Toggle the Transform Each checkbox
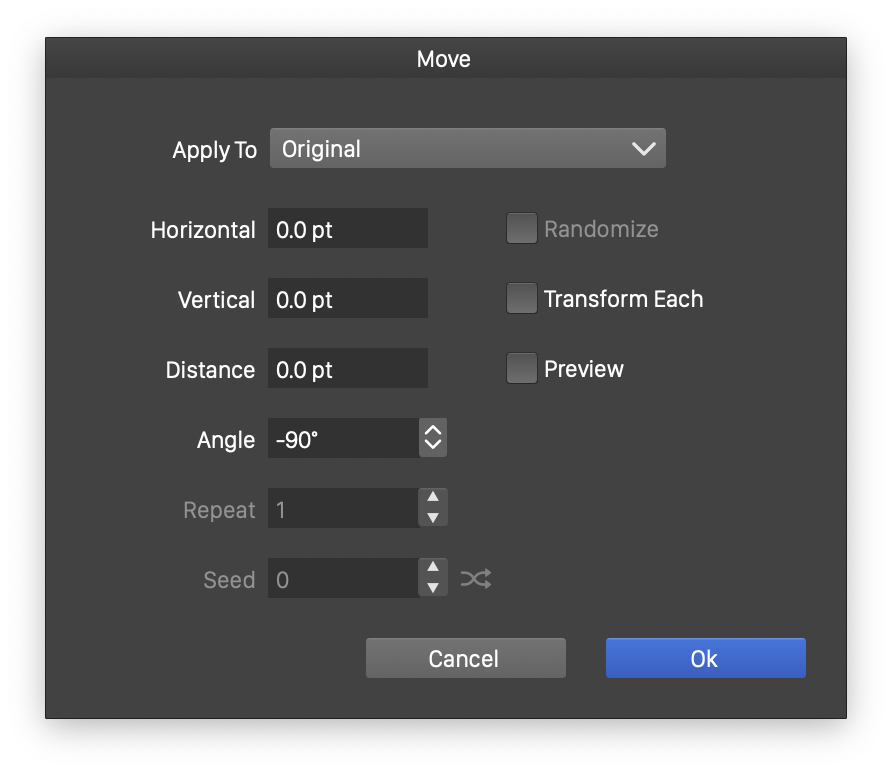 point(522,298)
